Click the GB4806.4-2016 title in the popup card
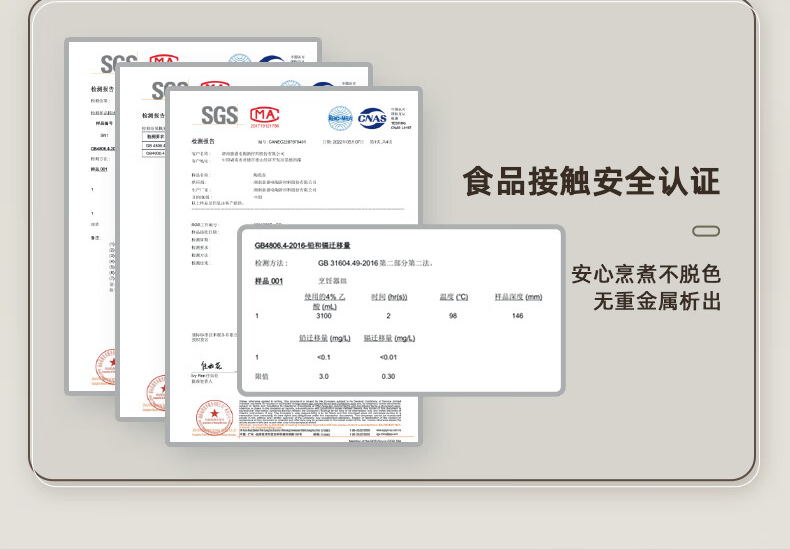 pos(302,245)
